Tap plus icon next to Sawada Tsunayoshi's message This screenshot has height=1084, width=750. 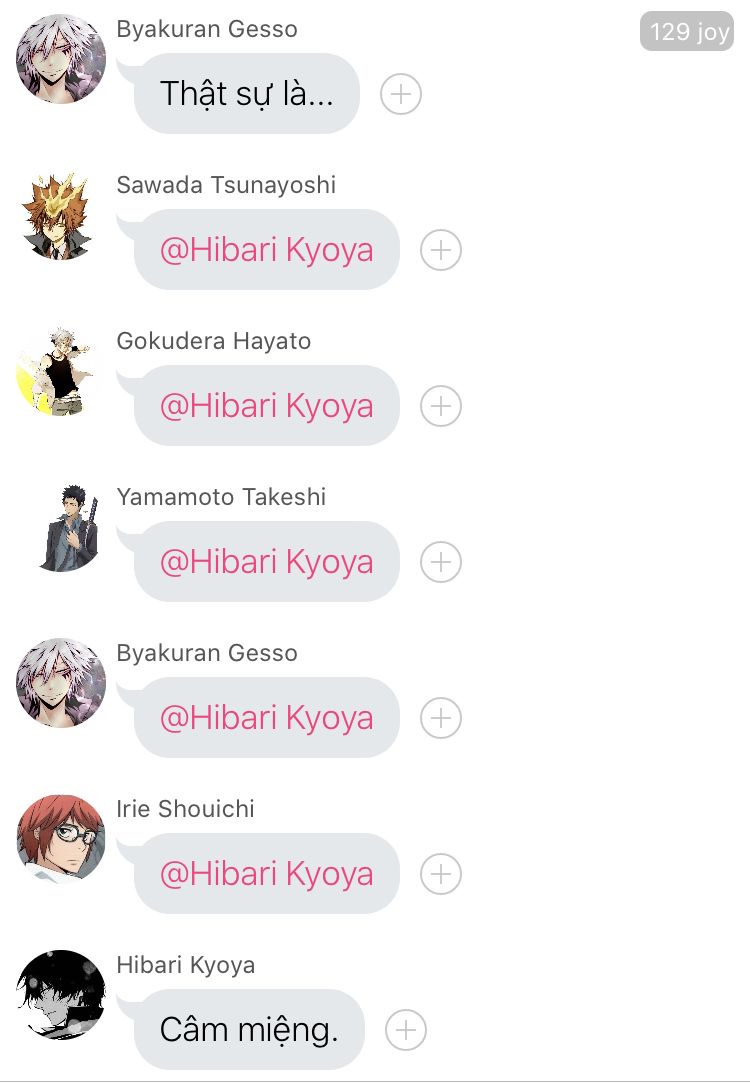pyautogui.click(x=441, y=250)
